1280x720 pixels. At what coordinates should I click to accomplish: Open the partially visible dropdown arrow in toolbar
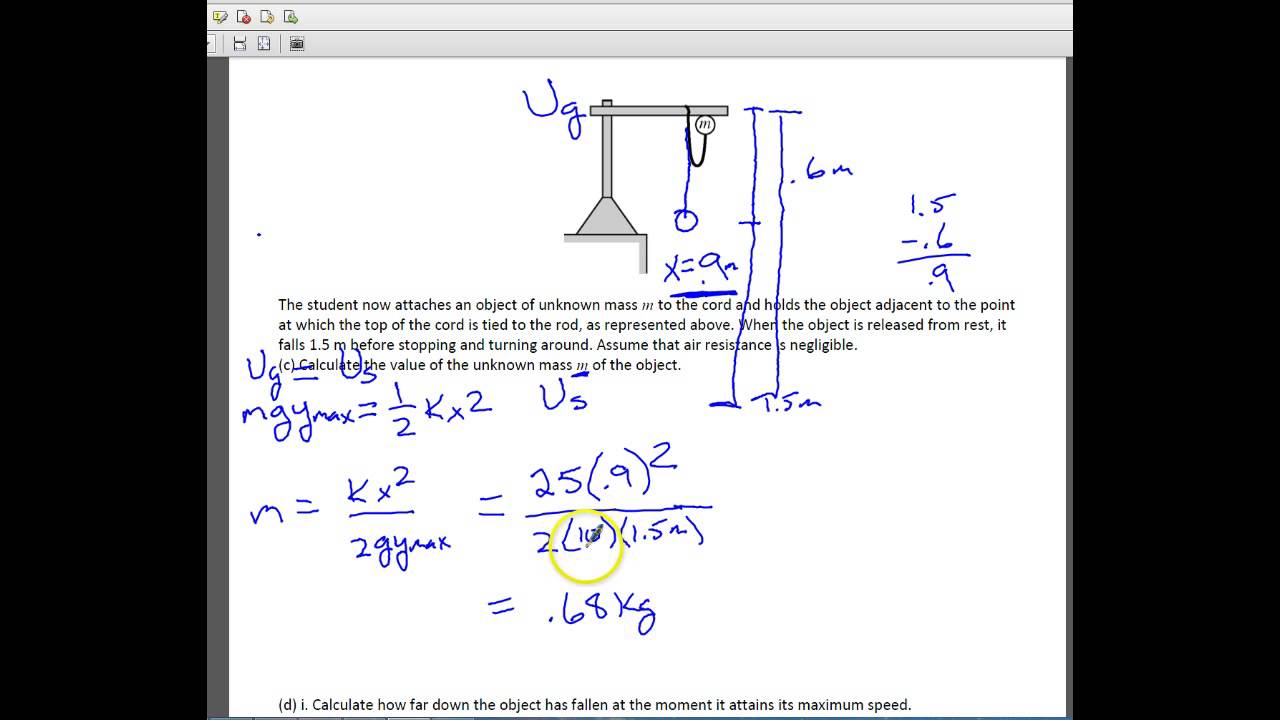click(x=210, y=43)
